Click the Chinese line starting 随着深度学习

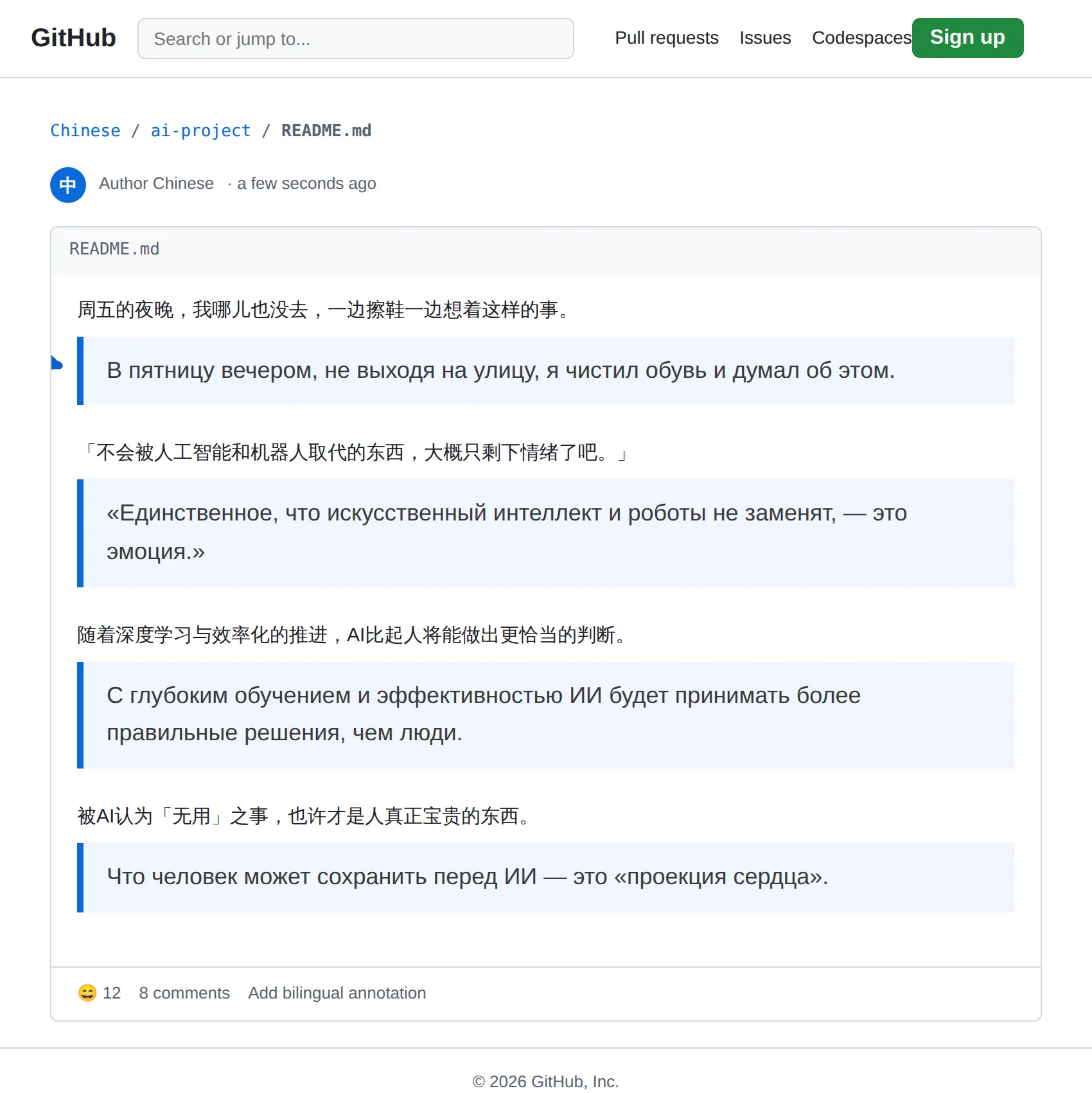352,635
